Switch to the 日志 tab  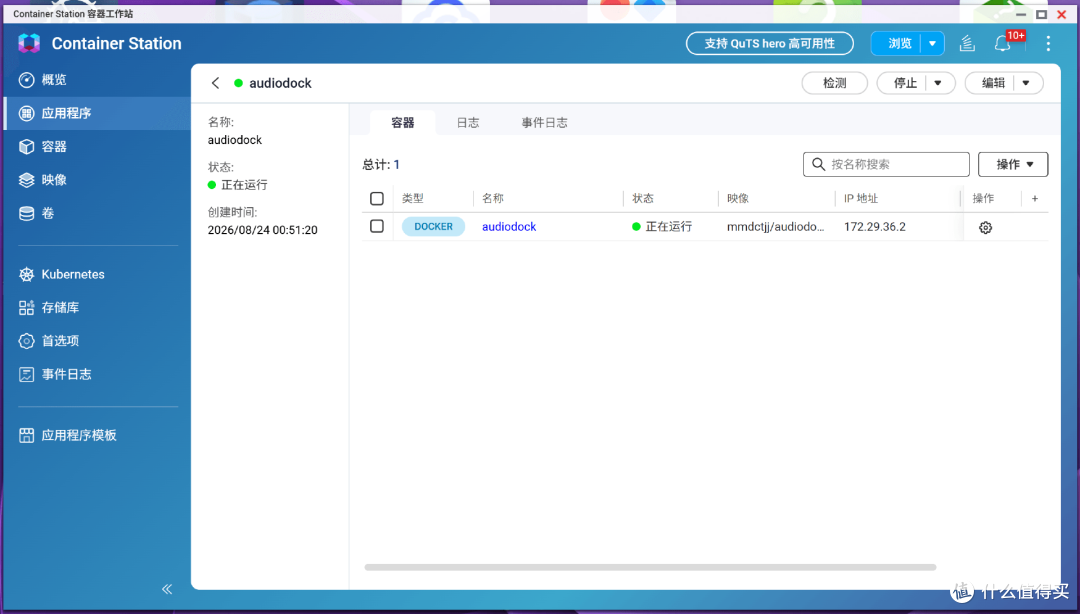pyautogui.click(x=468, y=123)
